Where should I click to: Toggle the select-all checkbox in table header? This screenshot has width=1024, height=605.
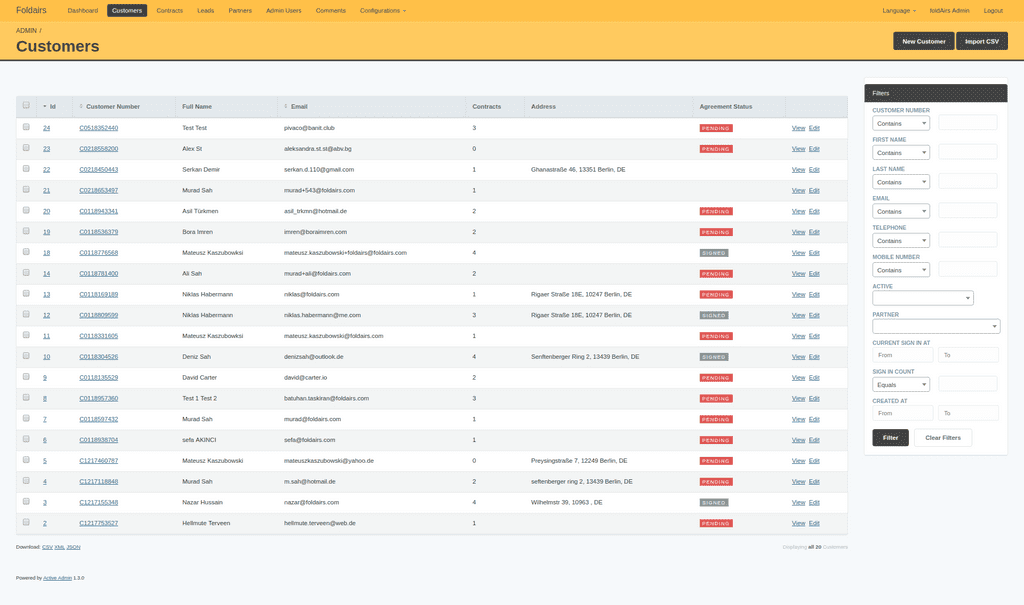[25, 105]
